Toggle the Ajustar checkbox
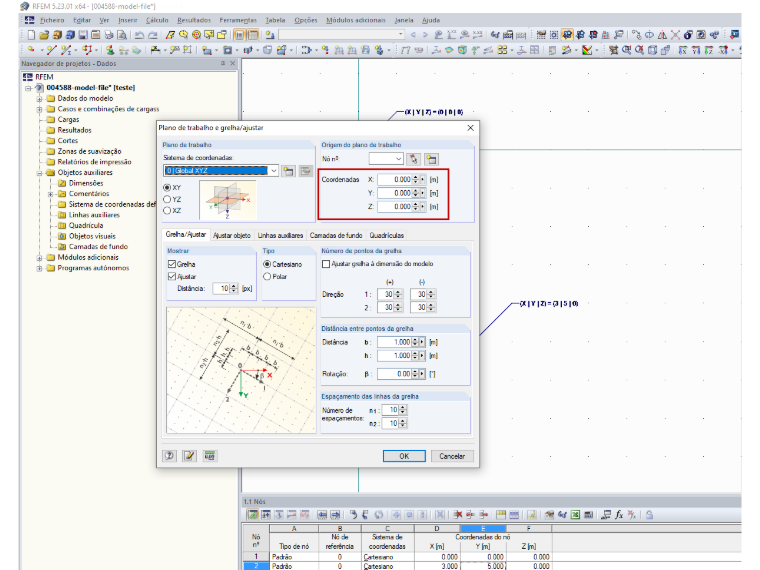 point(172,276)
